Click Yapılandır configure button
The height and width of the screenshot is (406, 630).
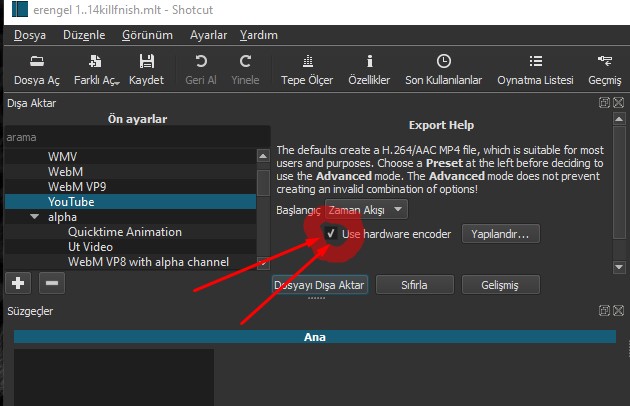point(501,234)
